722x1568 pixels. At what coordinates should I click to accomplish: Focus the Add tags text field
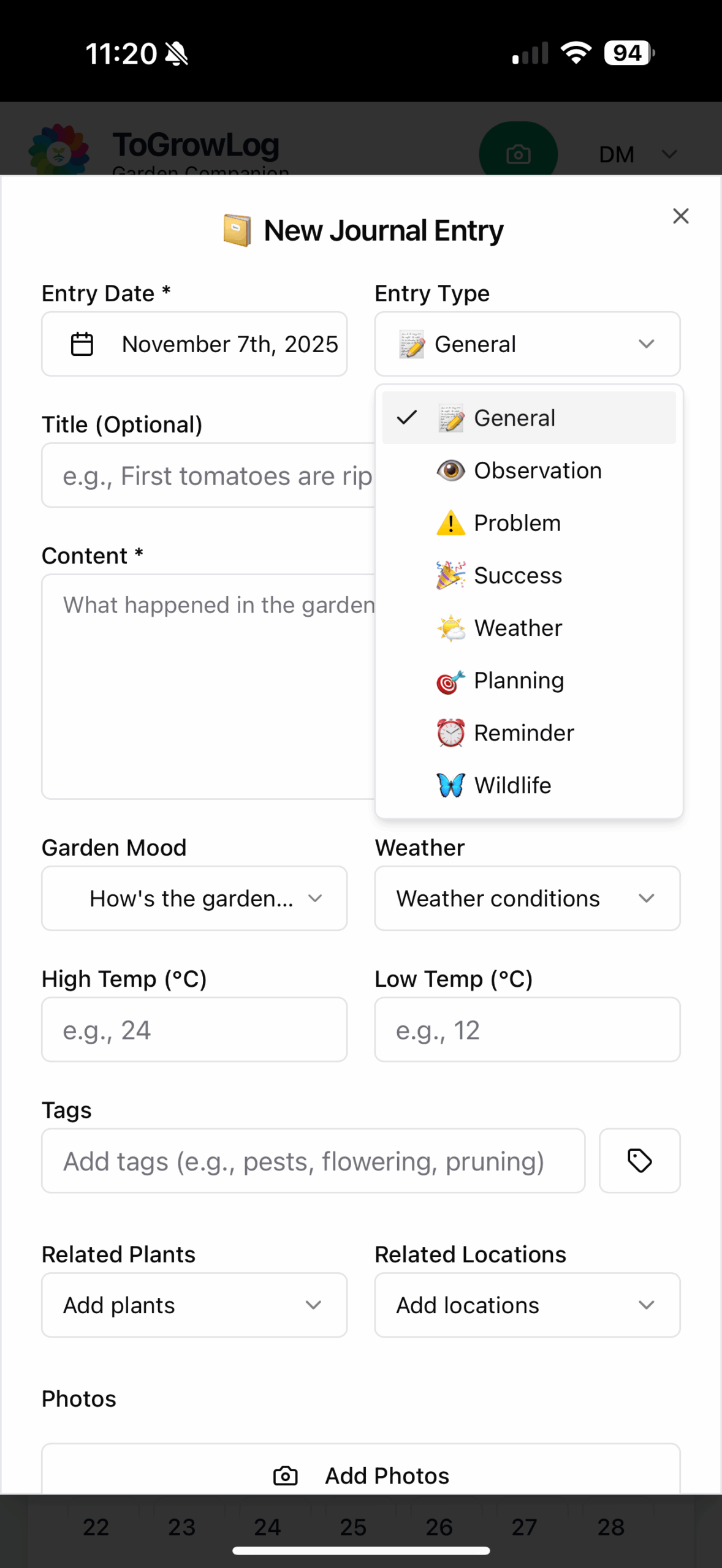pyautogui.click(x=313, y=1161)
